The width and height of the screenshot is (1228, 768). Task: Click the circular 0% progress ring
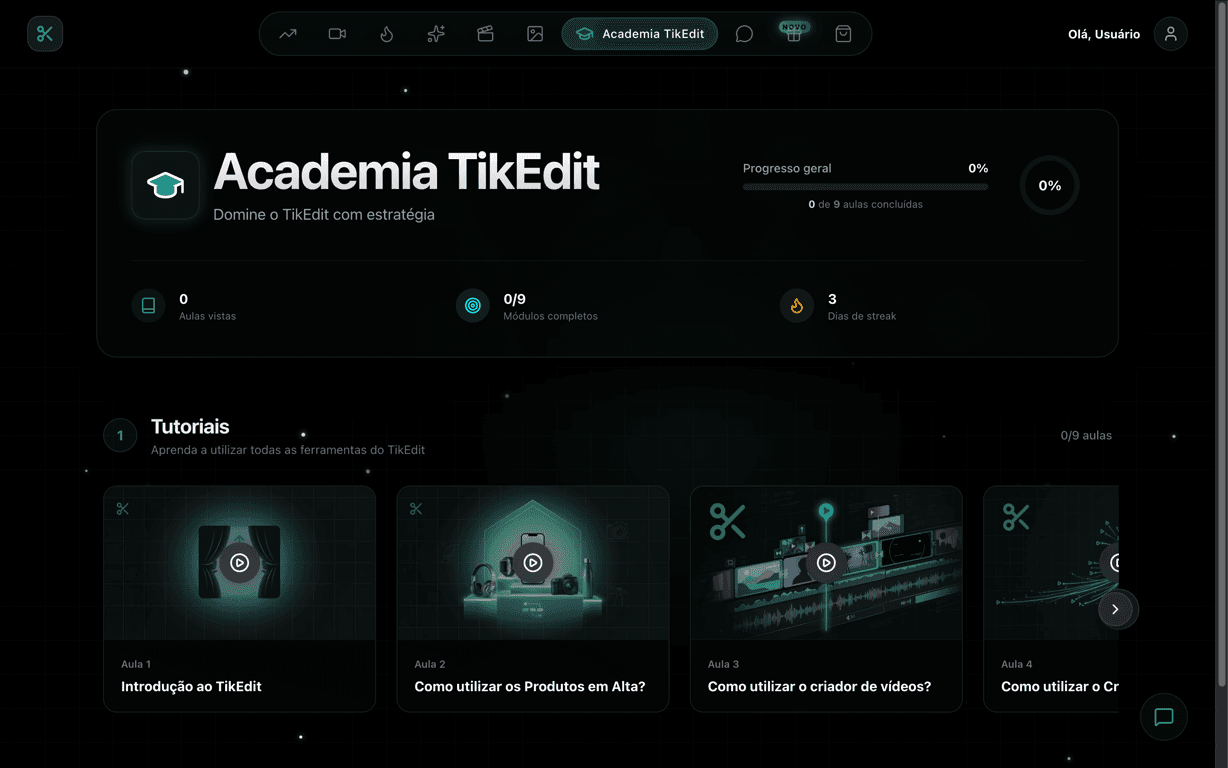pos(1050,186)
